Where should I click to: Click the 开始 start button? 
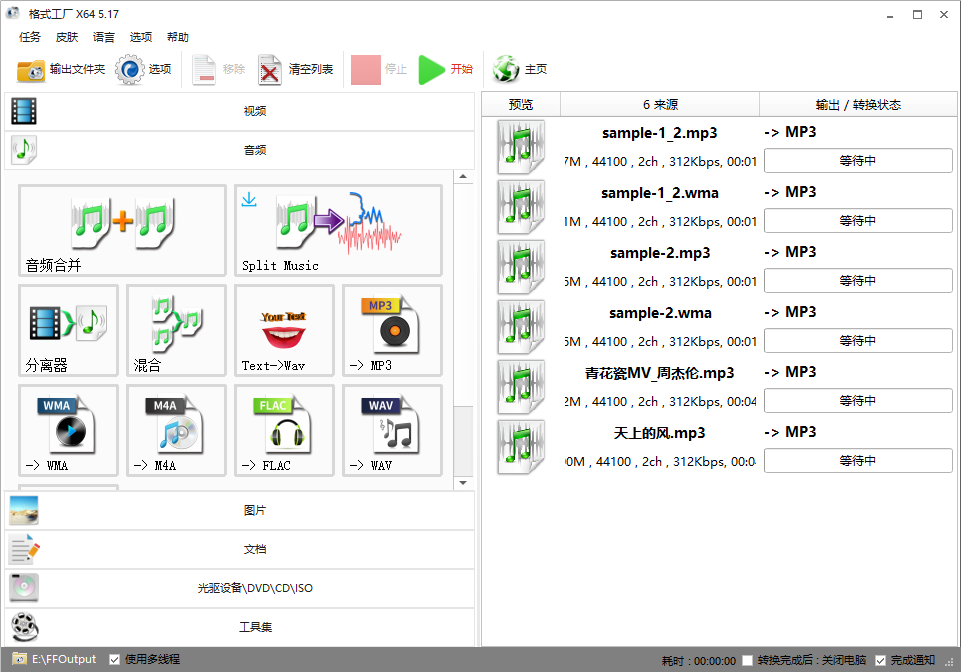click(x=446, y=69)
